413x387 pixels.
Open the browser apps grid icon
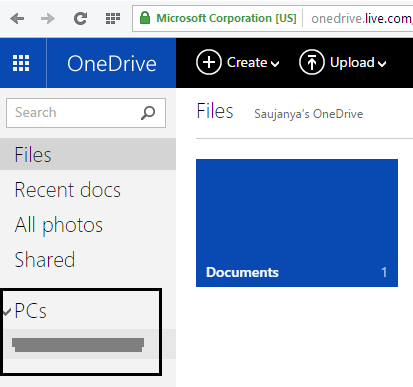point(113,18)
